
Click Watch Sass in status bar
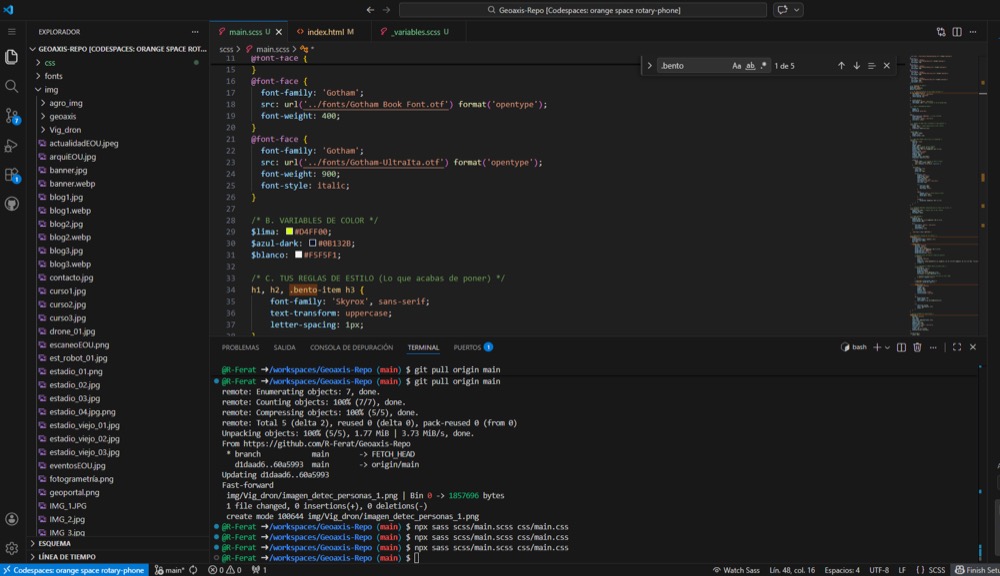[x=736, y=570]
